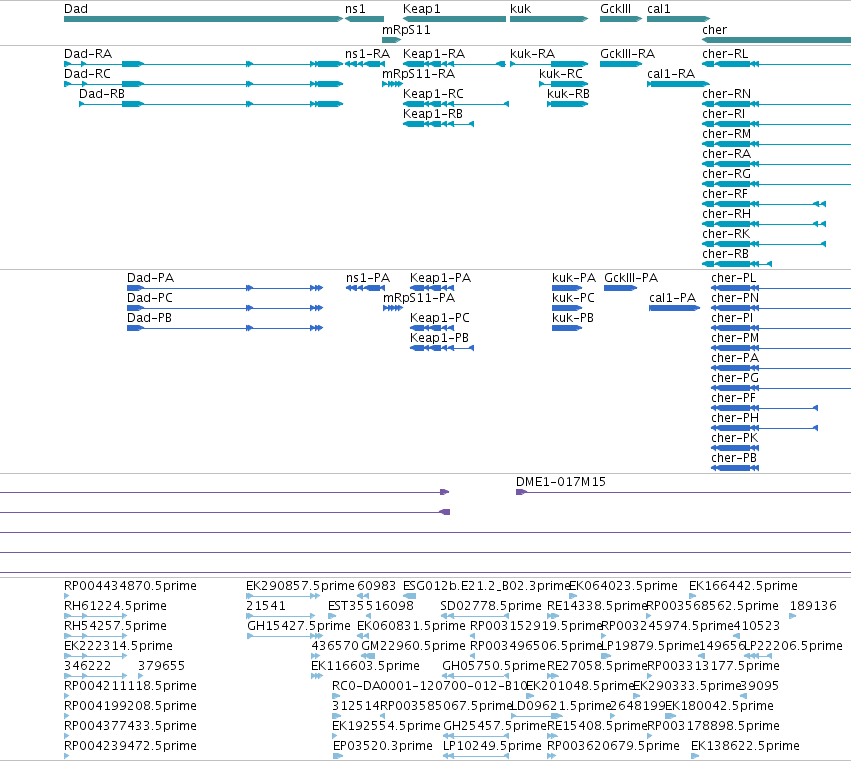The height and width of the screenshot is (761, 851).
Task: Click cher-RI transcript label
Action: coord(723,114)
